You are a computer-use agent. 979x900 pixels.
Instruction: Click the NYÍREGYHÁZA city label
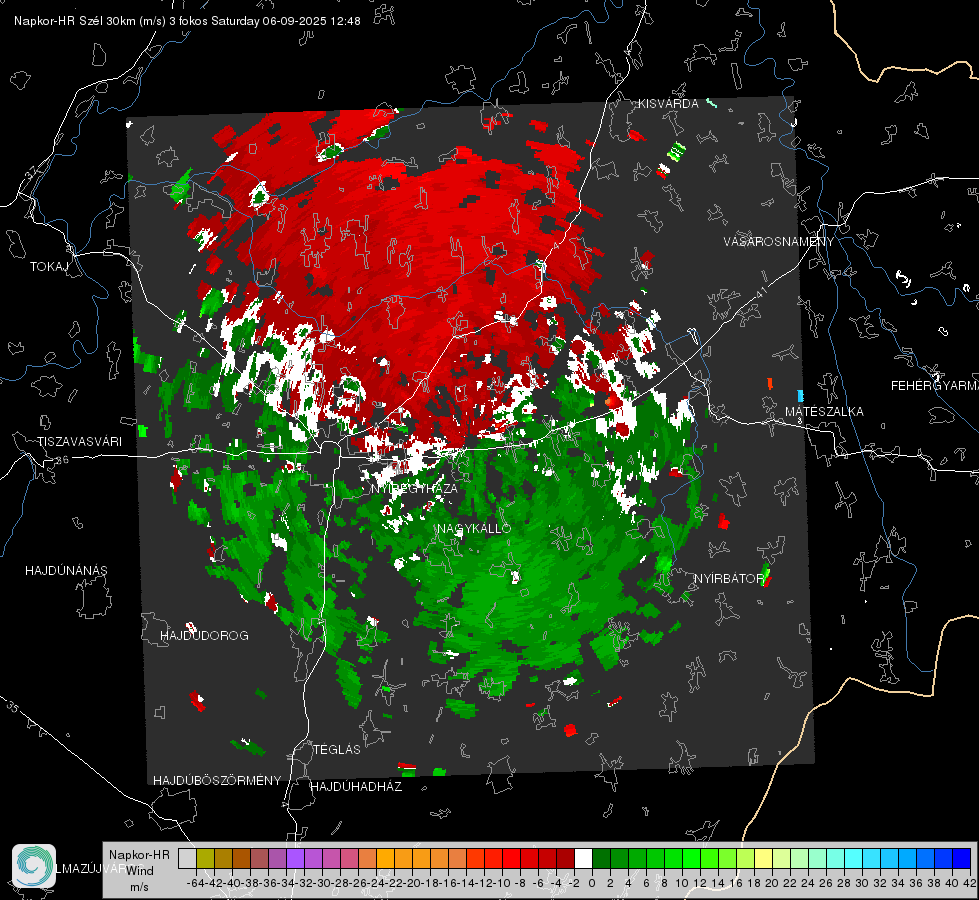click(414, 488)
